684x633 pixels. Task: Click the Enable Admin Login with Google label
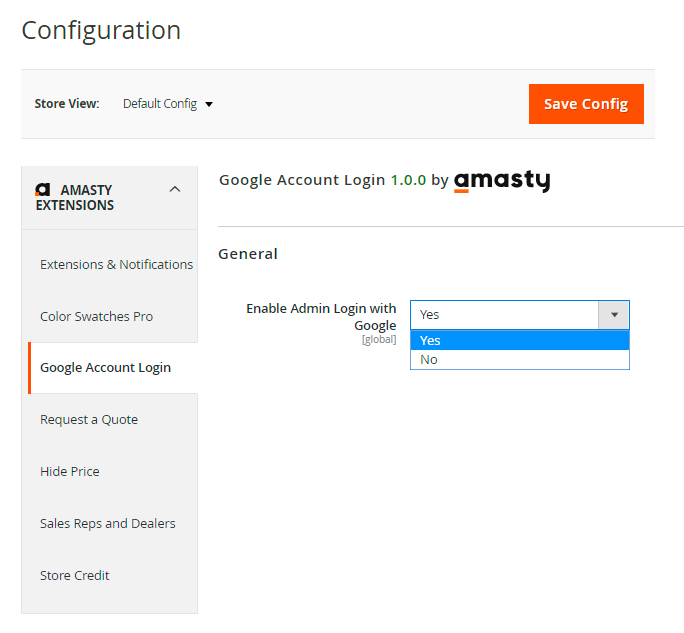coord(321,317)
